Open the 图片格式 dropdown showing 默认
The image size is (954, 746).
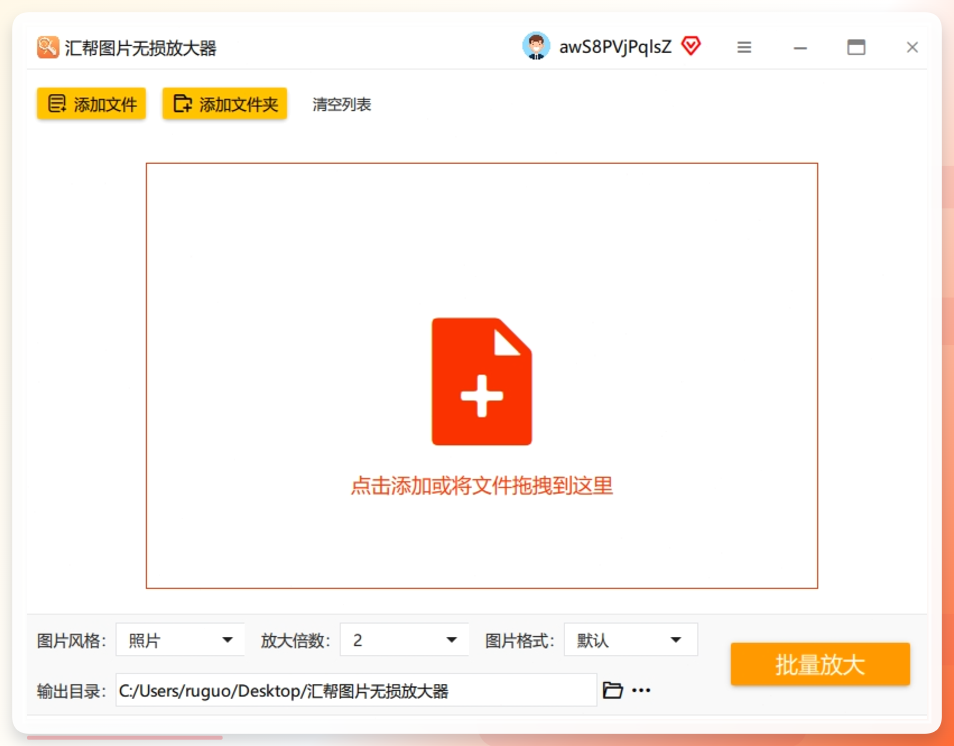(631, 640)
